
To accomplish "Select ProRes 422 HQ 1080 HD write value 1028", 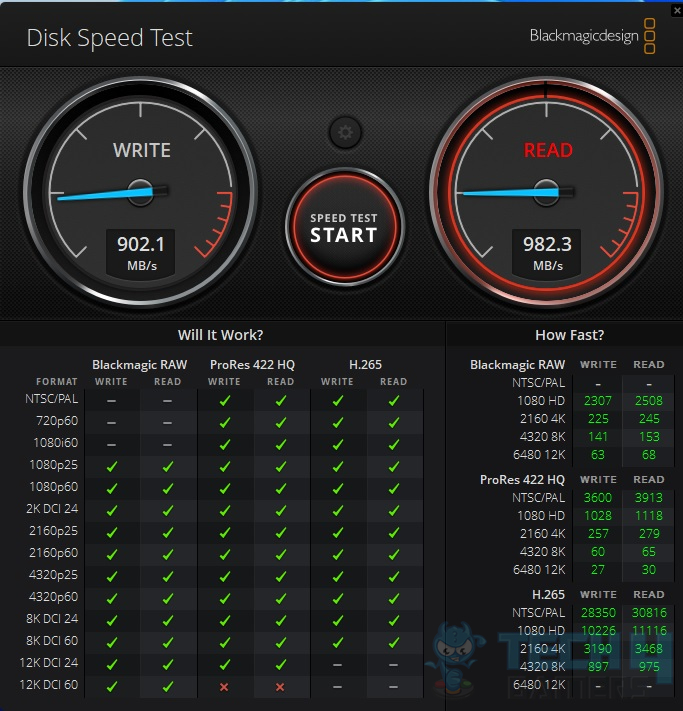I will (x=598, y=516).
